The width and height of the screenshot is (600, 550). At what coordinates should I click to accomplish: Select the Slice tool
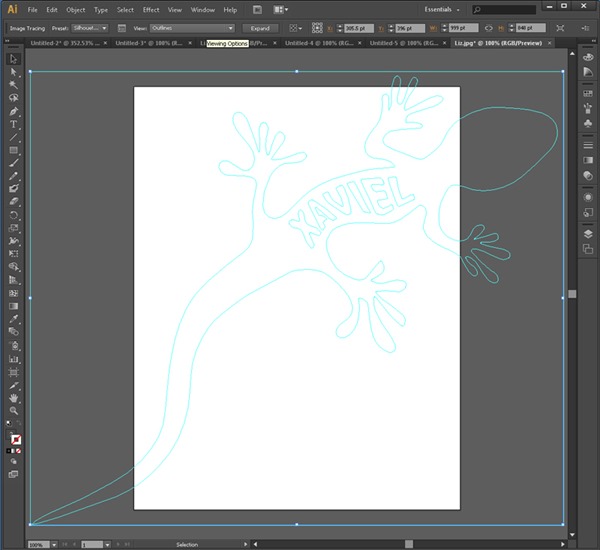[13, 385]
